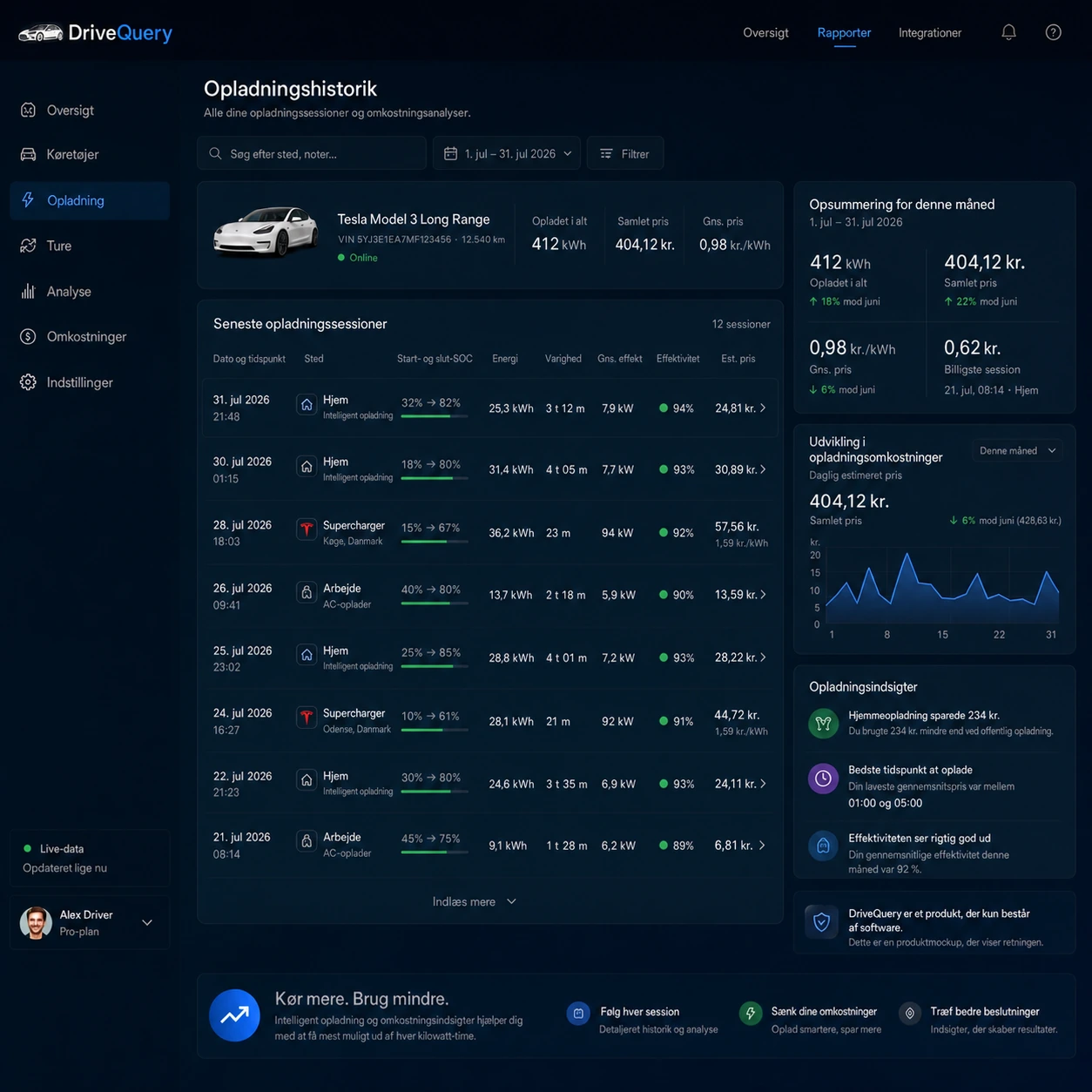Click the Online vehicle status

358,258
